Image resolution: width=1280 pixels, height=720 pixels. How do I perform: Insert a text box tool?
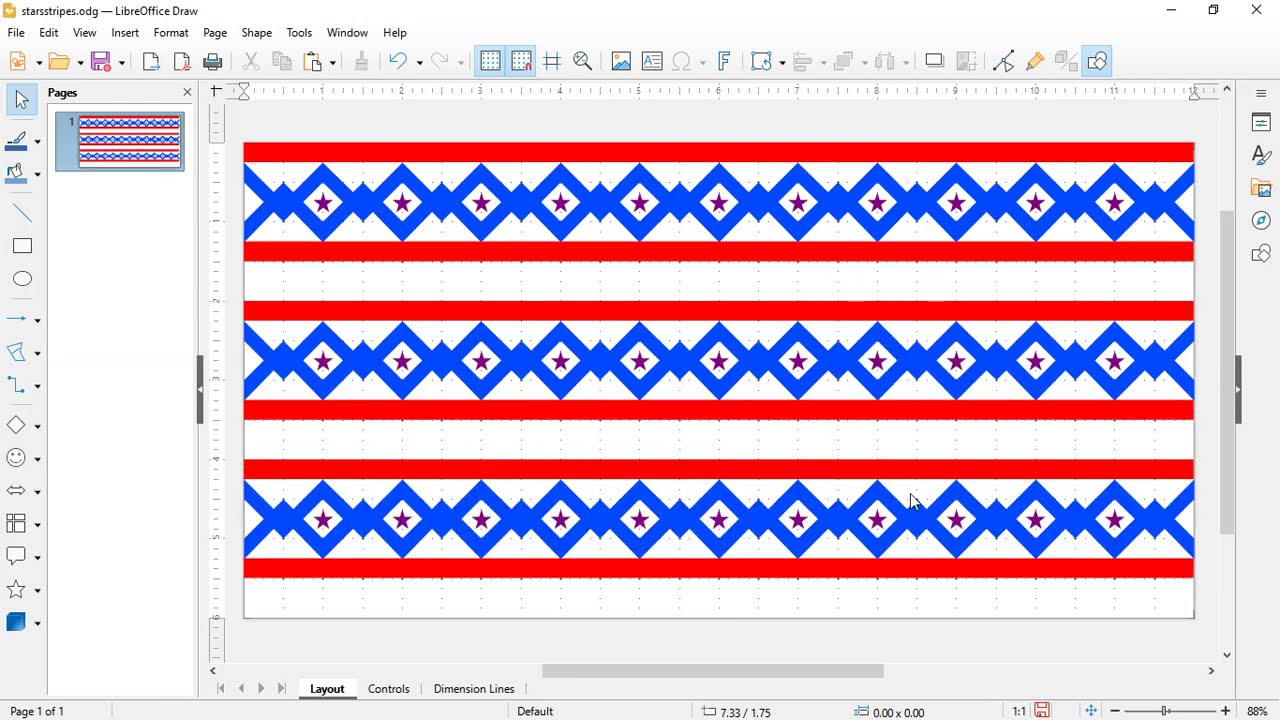click(652, 62)
